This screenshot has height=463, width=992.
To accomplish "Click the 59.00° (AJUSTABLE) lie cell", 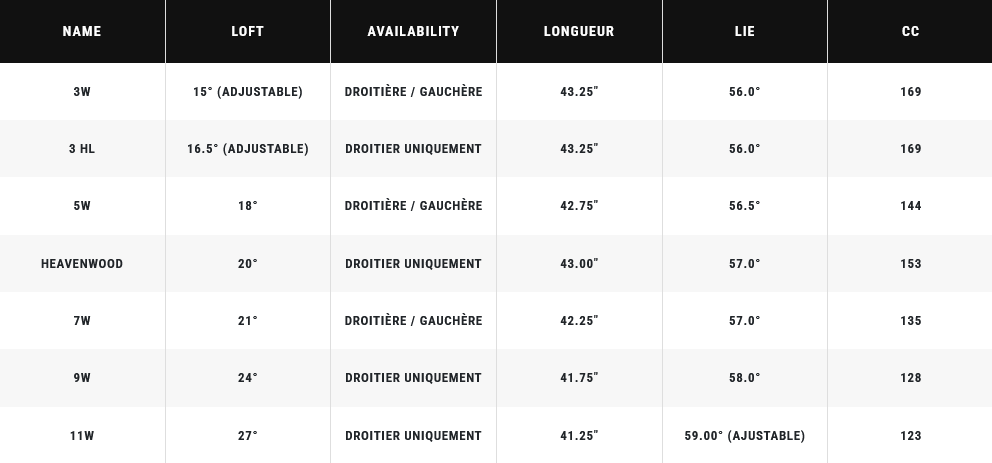I will pos(745,436).
